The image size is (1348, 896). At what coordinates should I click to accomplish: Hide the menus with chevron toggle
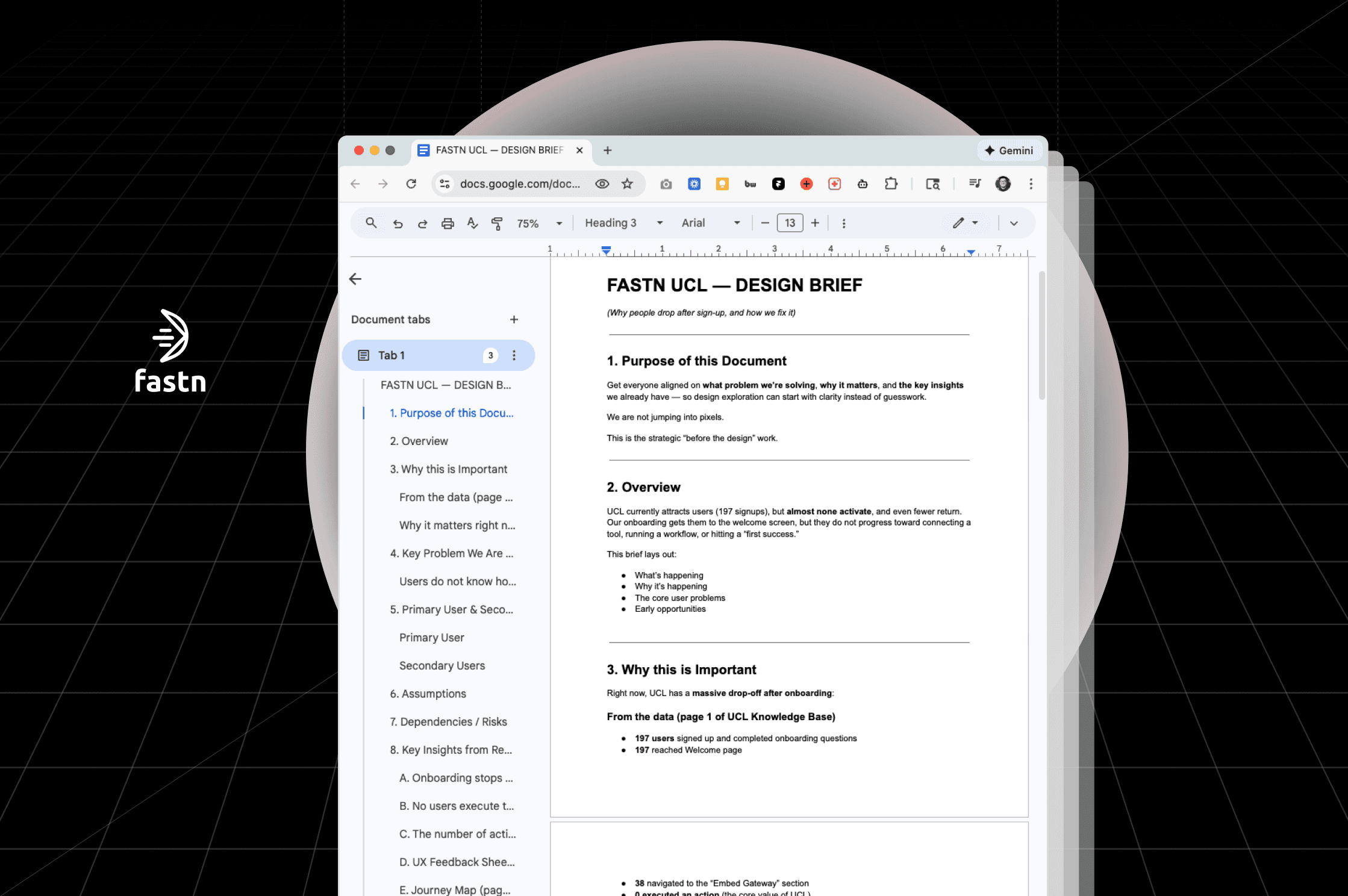point(1014,223)
